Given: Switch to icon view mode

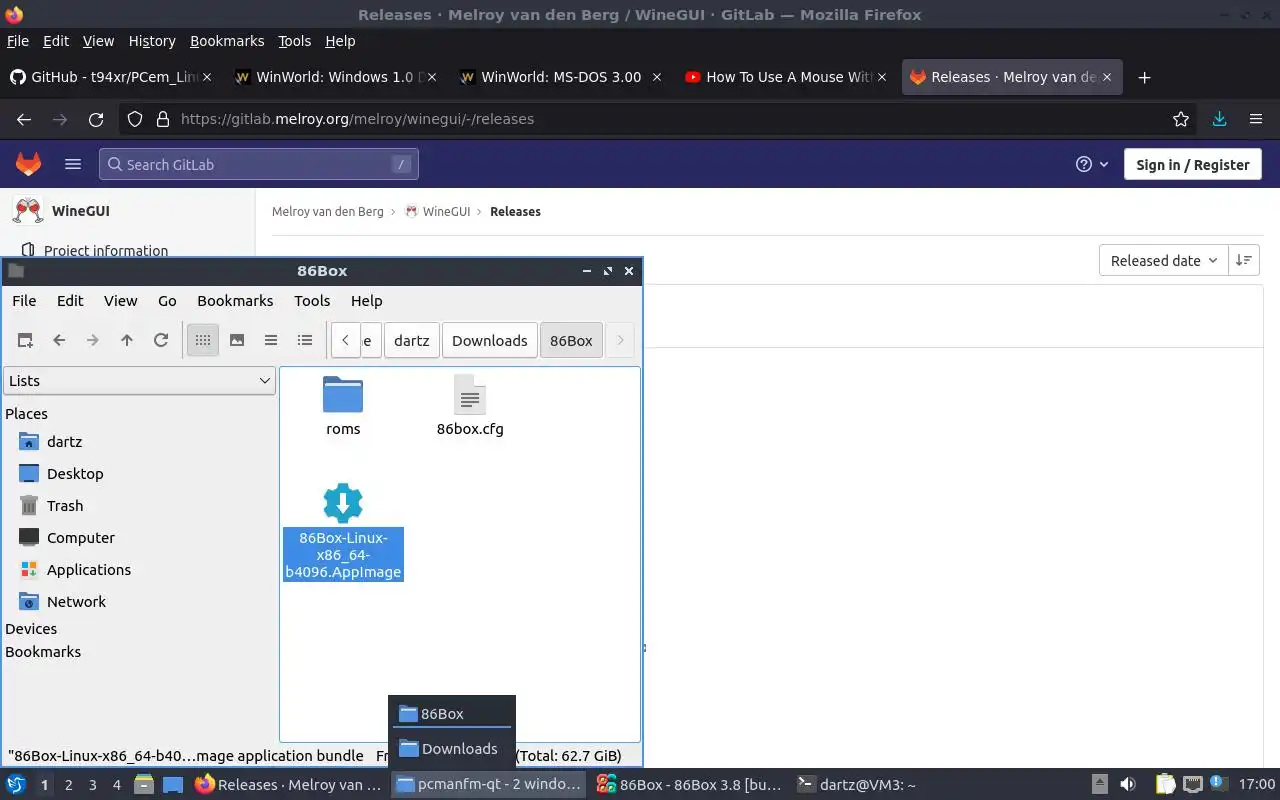Looking at the screenshot, I should coord(203,340).
